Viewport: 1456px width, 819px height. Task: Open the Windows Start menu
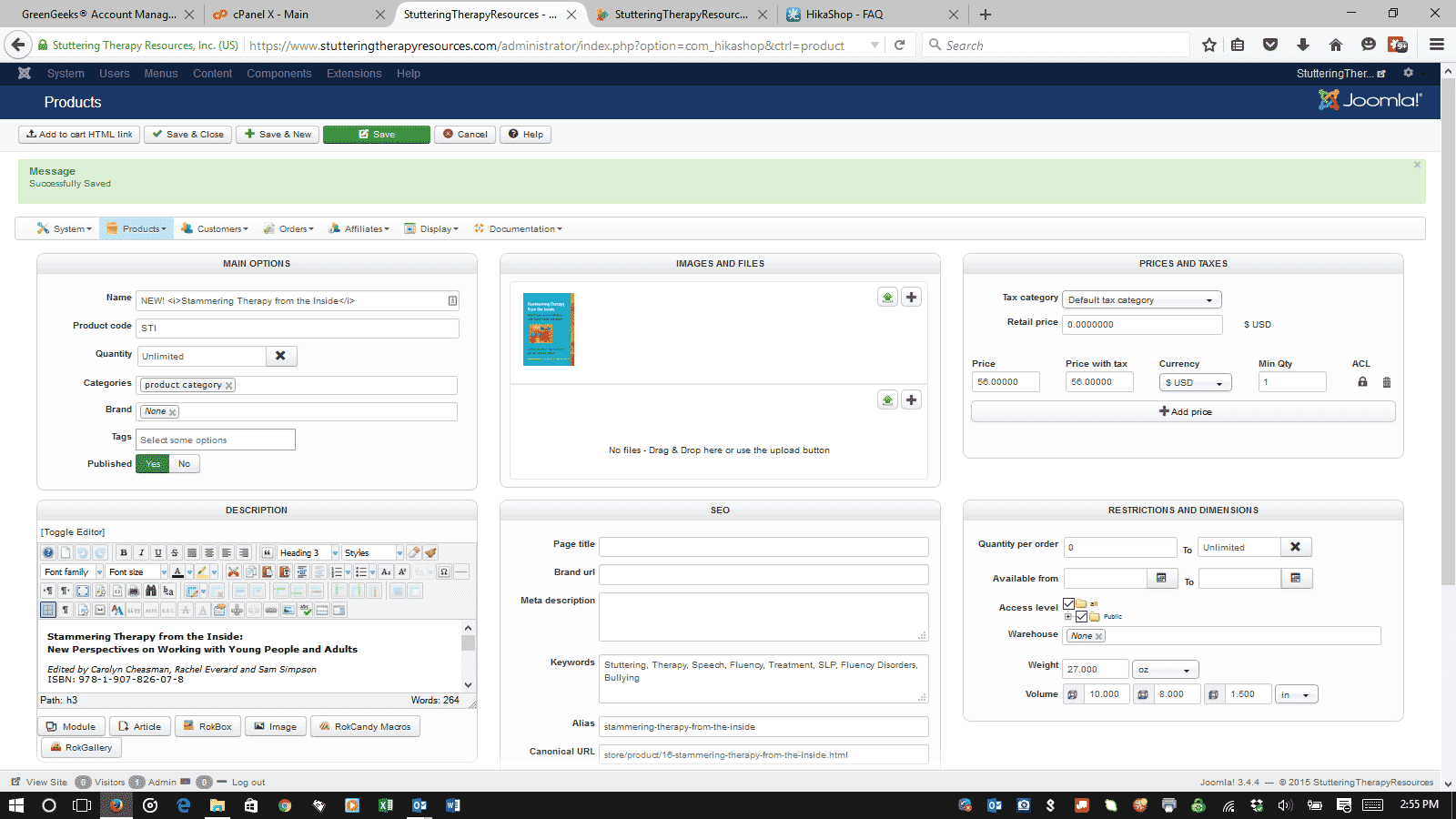click(x=16, y=805)
